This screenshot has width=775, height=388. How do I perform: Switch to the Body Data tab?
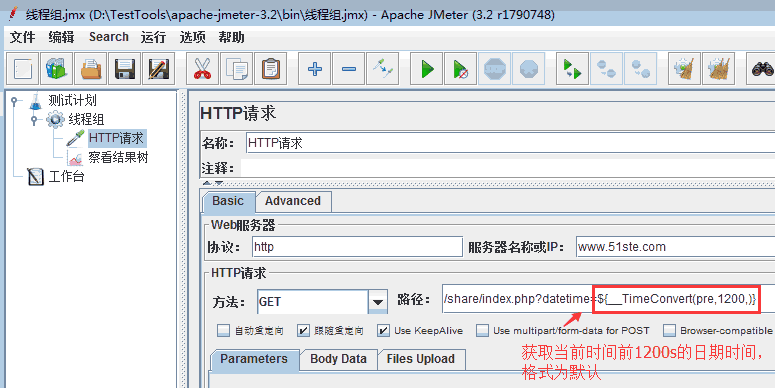(x=339, y=359)
